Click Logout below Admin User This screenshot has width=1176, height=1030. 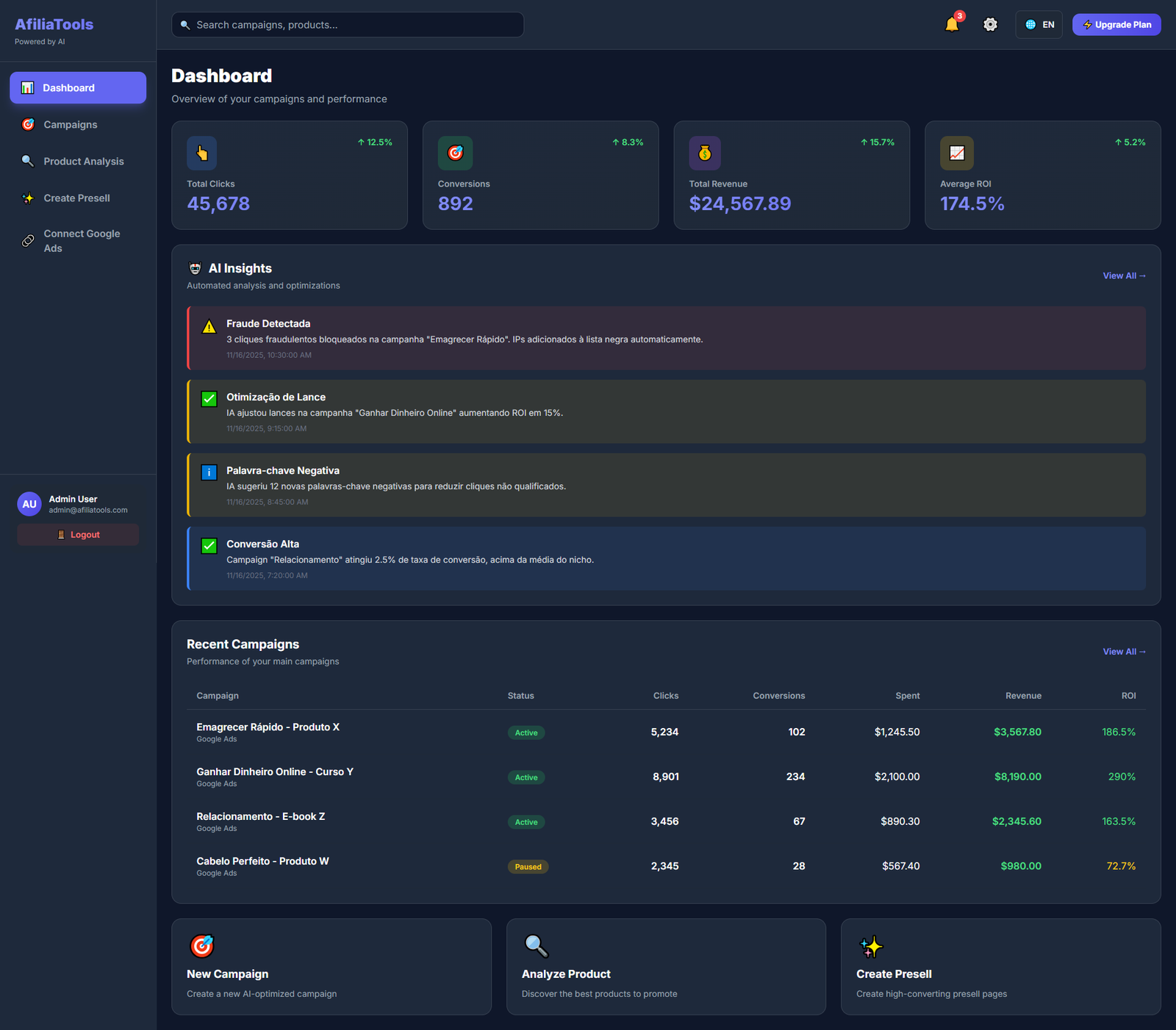point(77,534)
